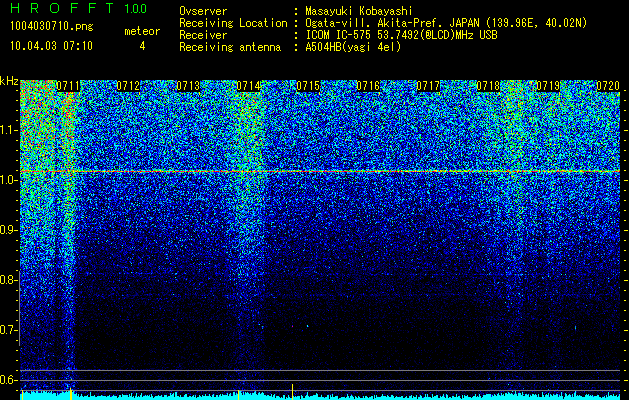The height and width of the screenshot is (400, 629).
Task: Click the 0715 time label
Action: click(308, 86)
